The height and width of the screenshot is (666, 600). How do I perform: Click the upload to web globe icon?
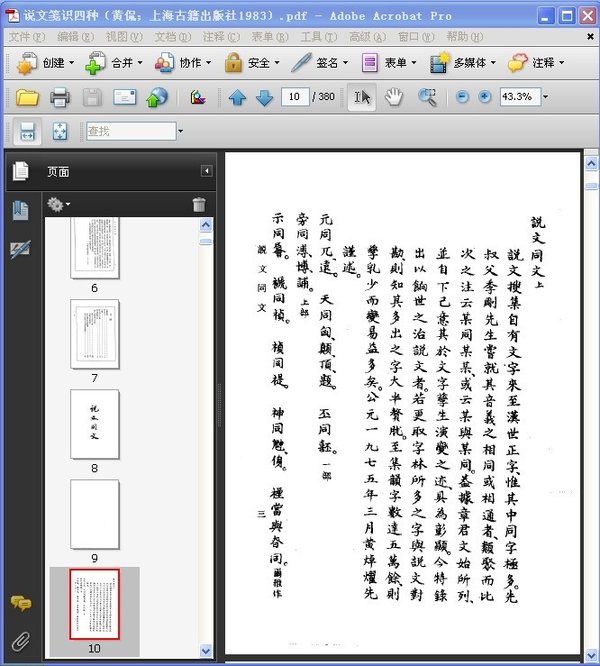coord(157,97)
